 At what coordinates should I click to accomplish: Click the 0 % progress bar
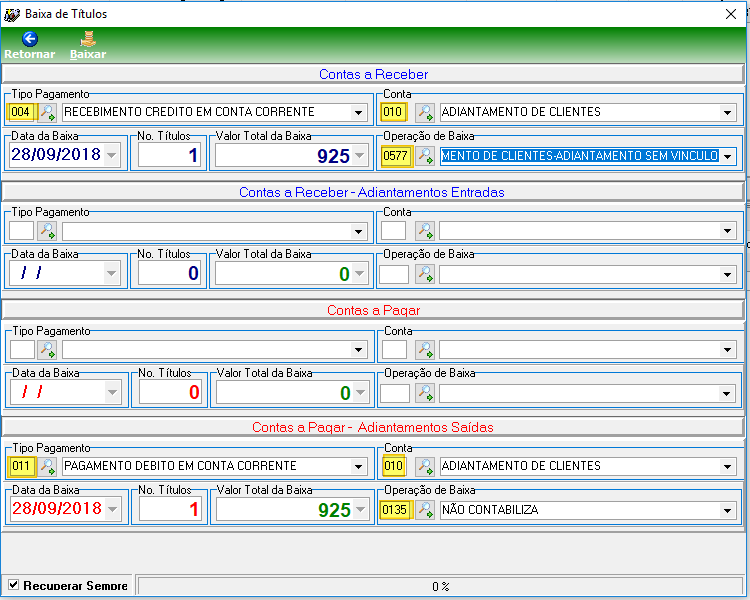[x=440, y=586]
